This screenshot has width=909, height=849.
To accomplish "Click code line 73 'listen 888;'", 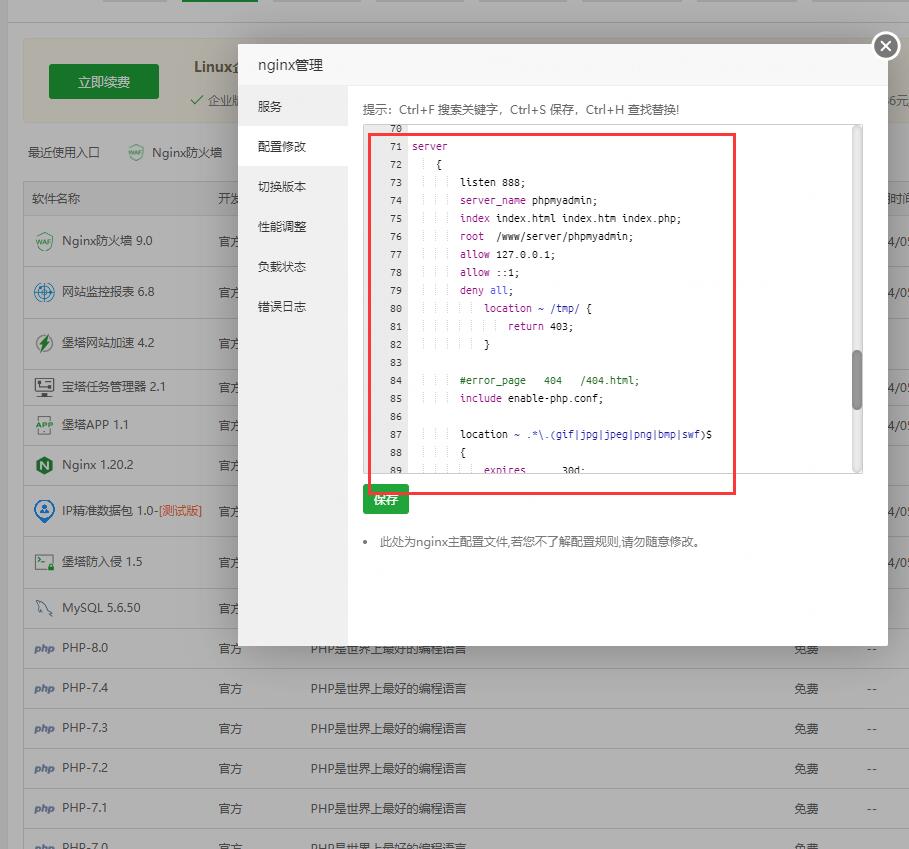I will tap(492, 183).
